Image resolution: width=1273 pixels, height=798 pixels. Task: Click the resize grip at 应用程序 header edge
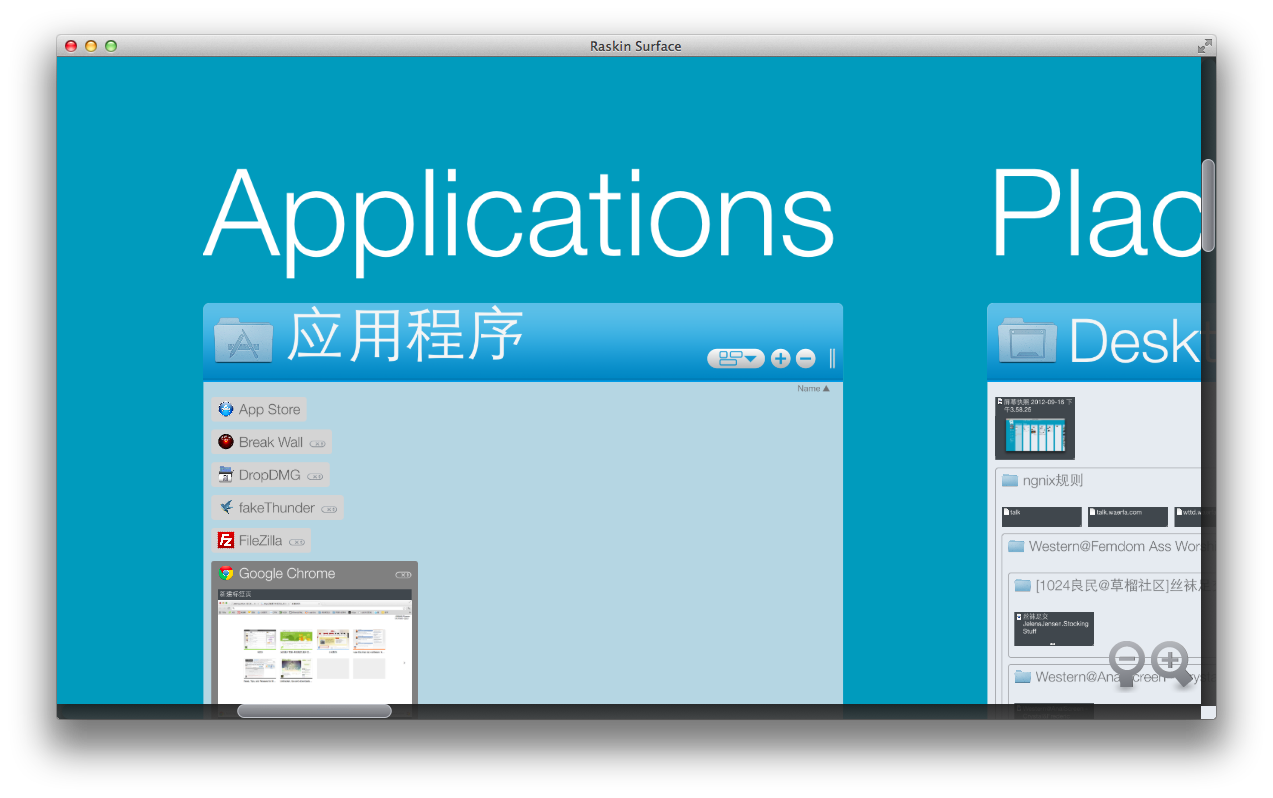[x=832, y=358]
